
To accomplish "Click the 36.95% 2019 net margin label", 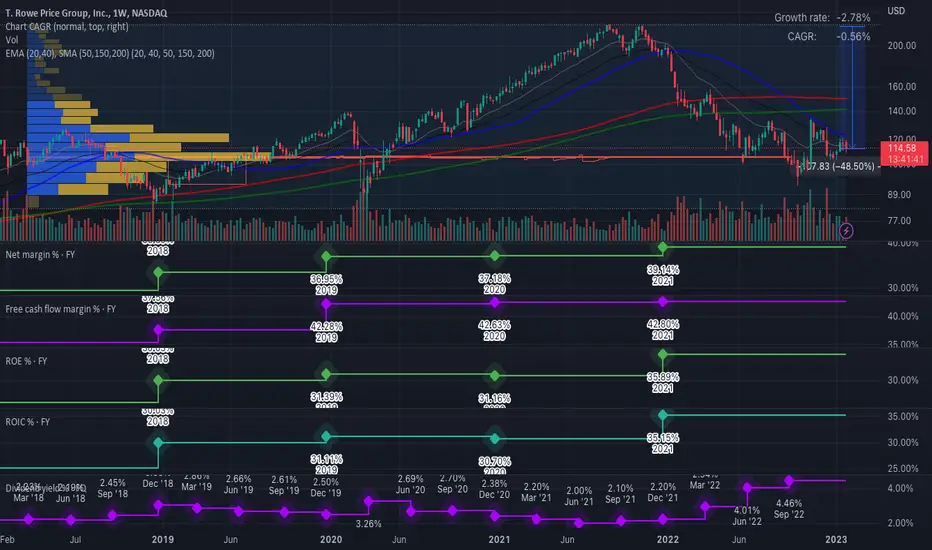I will click(x=326, y=284).
